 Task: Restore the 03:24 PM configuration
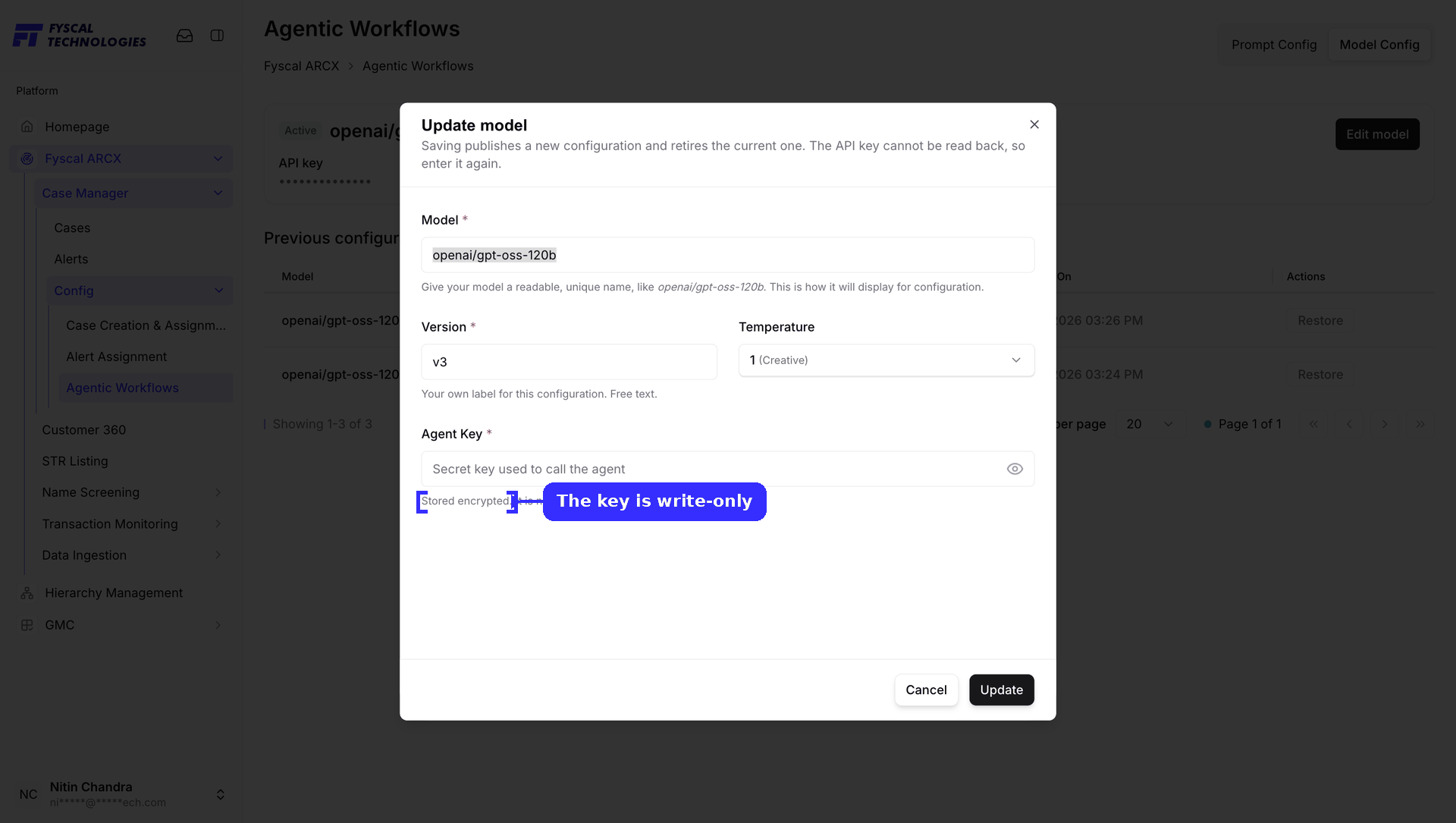pyautogui.click(x=1320, y=375)
